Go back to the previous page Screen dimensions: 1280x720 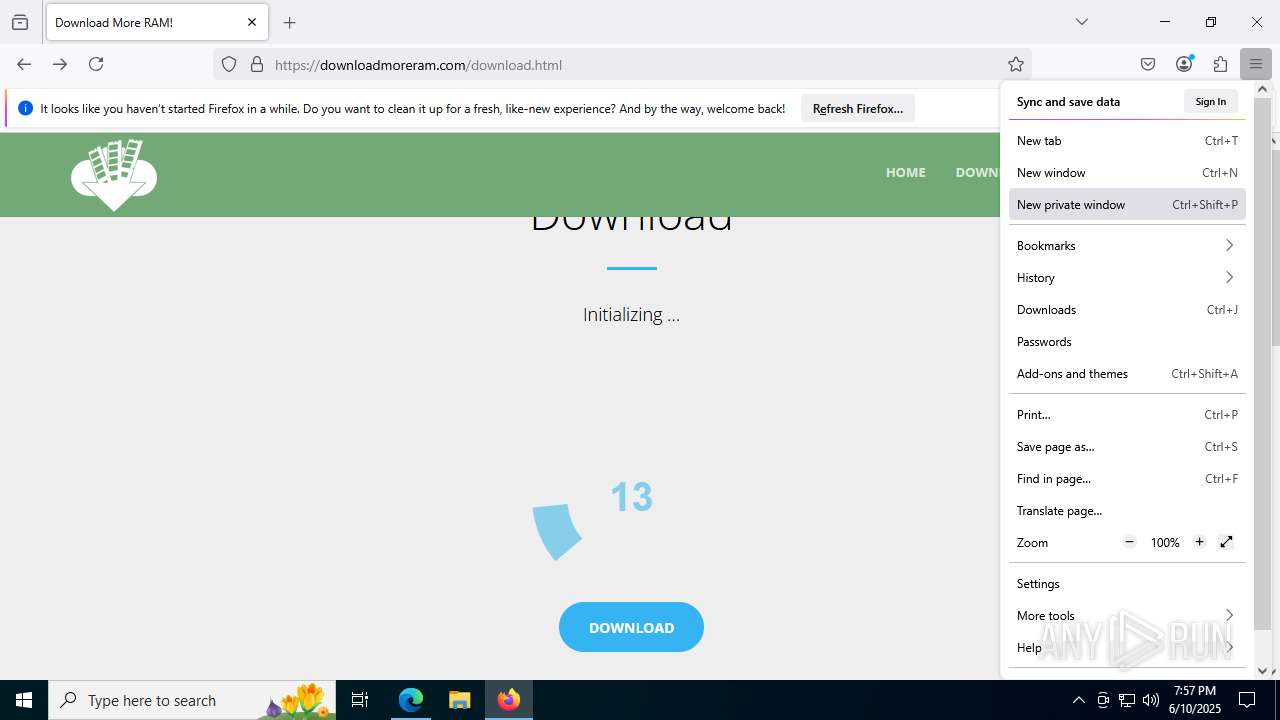pyautogui.click(x=24, y=64)
